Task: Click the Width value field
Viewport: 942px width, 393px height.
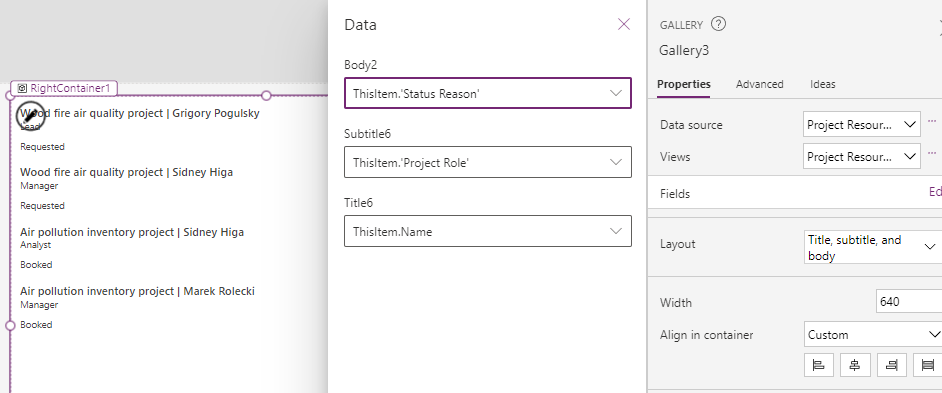Action: [x=909, y=302]
